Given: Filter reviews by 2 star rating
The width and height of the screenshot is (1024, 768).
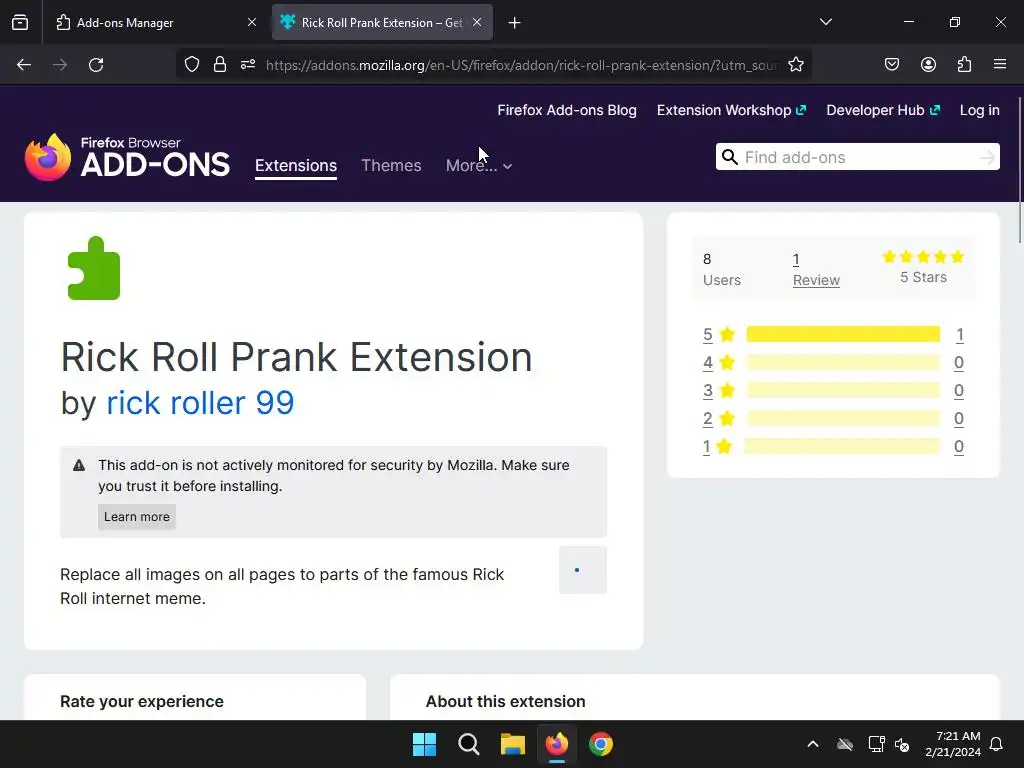Looking at the screenshot, I should point(718,419).
